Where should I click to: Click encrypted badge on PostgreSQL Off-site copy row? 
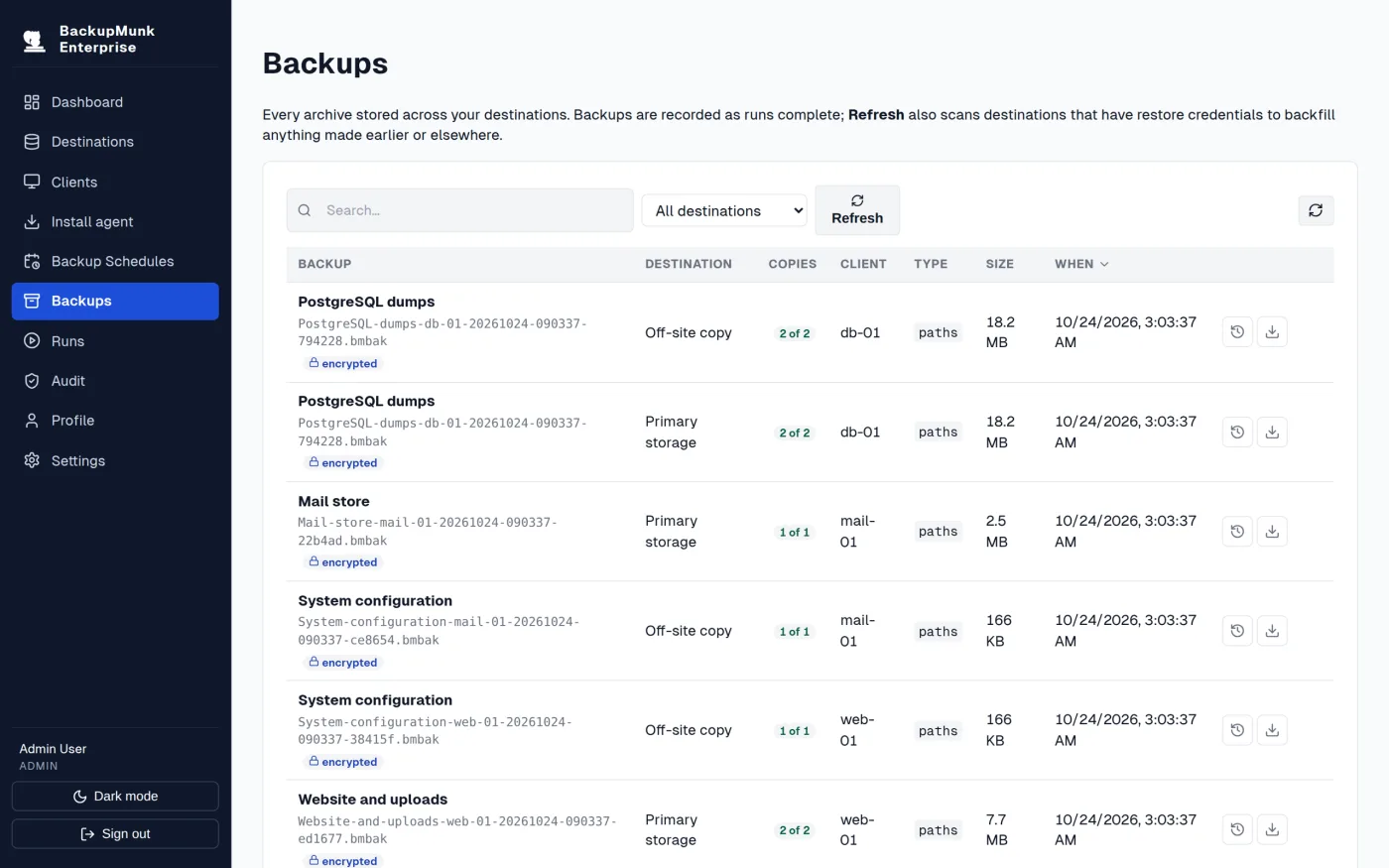(342, 364)
